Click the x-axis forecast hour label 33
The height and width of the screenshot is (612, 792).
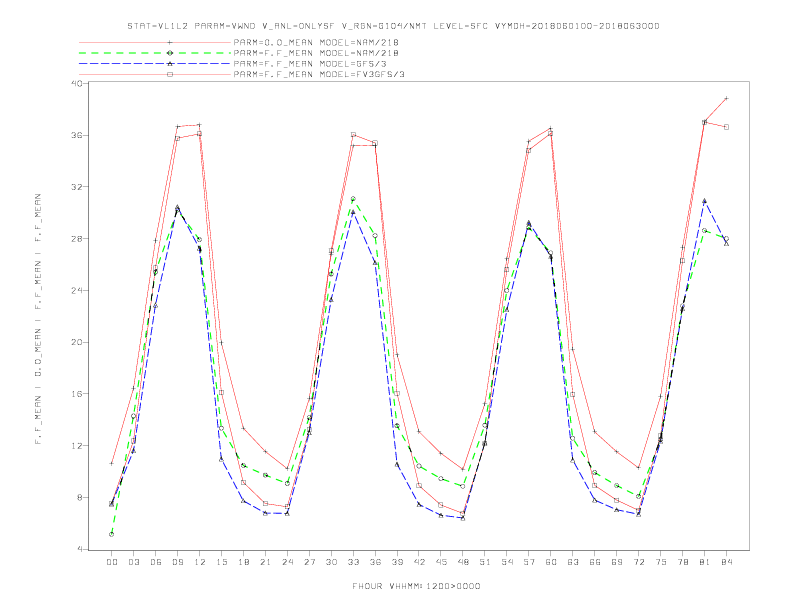click(353, 562)
